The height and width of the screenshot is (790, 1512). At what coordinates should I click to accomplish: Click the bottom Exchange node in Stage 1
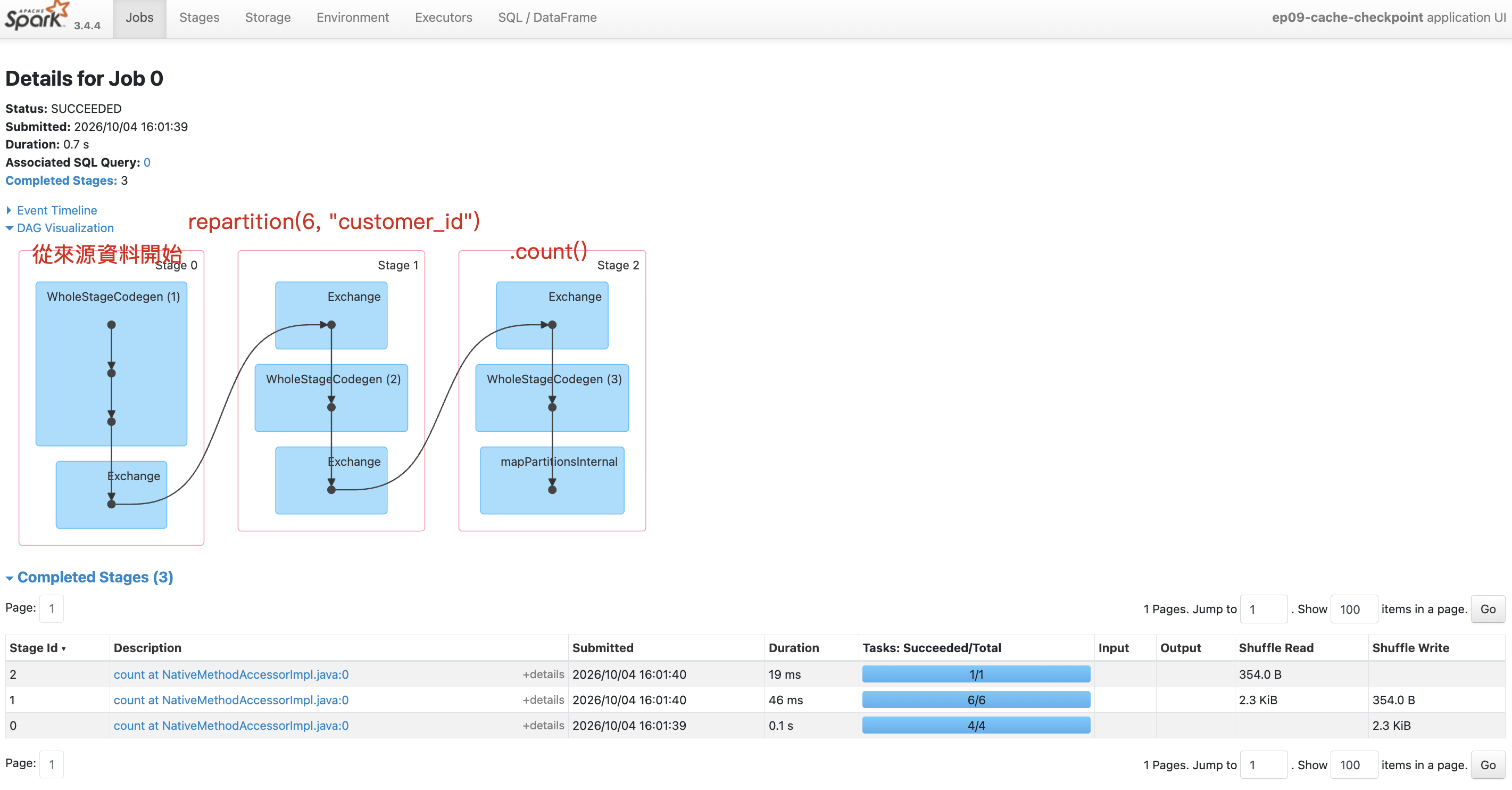331,480
